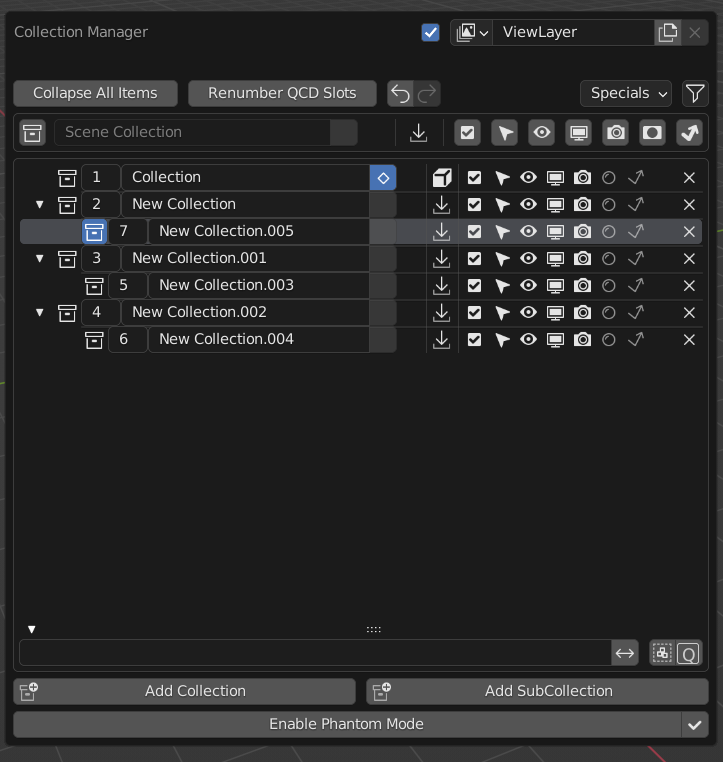This screenshot has height=762, width=723.
Task: Uncheck exclude checkbox for New Collection.005
Action: click(474, 231)
